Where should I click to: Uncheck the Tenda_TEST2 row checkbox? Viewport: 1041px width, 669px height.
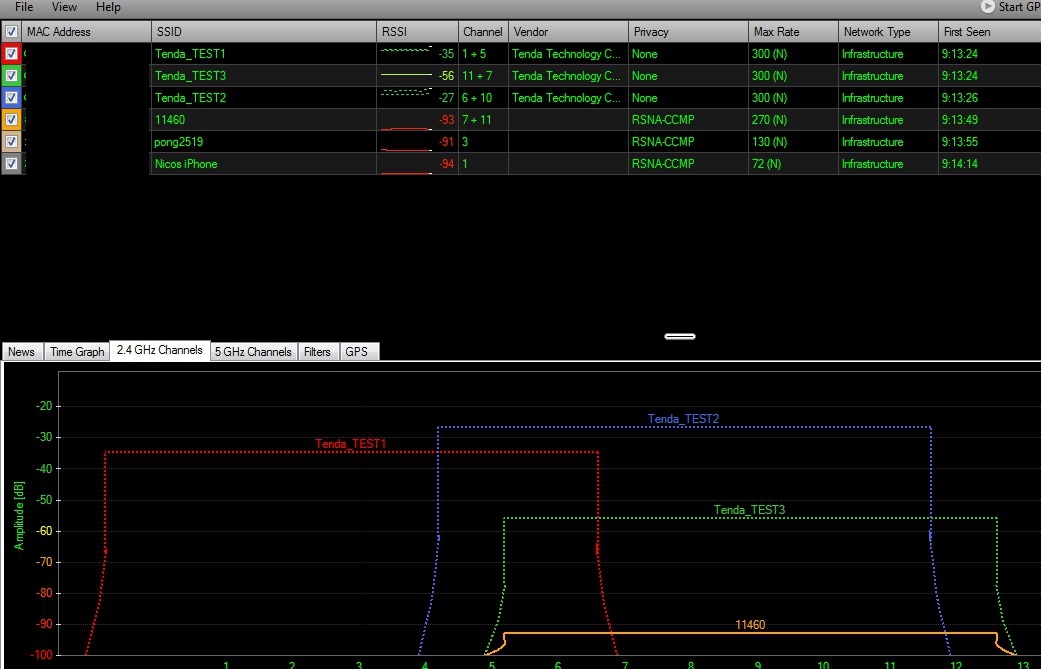11,98
